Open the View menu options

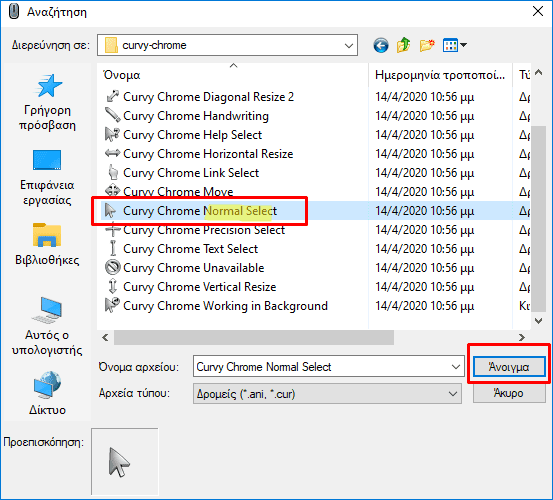[455, 45]
